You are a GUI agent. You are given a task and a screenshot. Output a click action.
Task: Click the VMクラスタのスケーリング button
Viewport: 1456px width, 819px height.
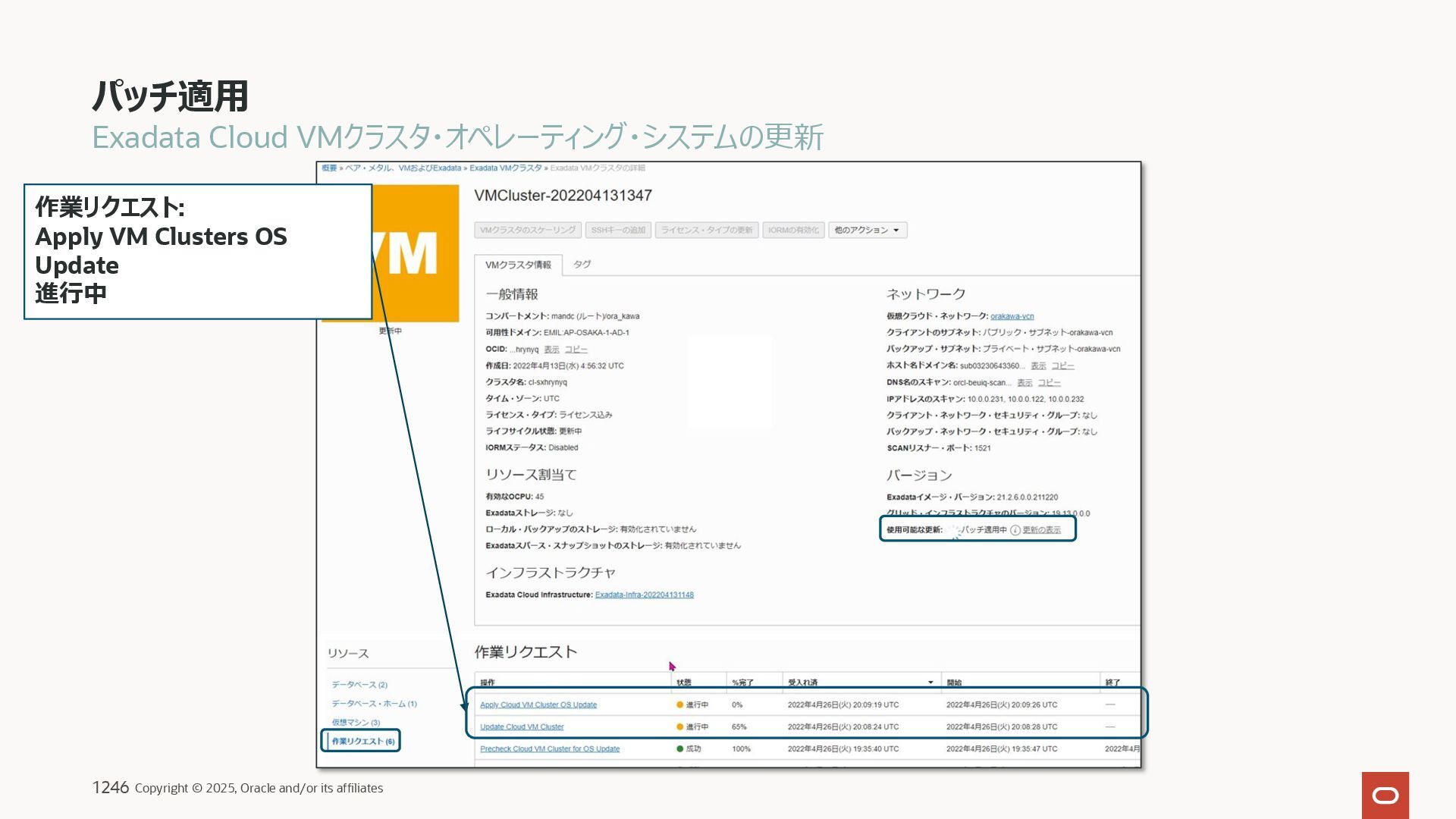tap(528, 231)
